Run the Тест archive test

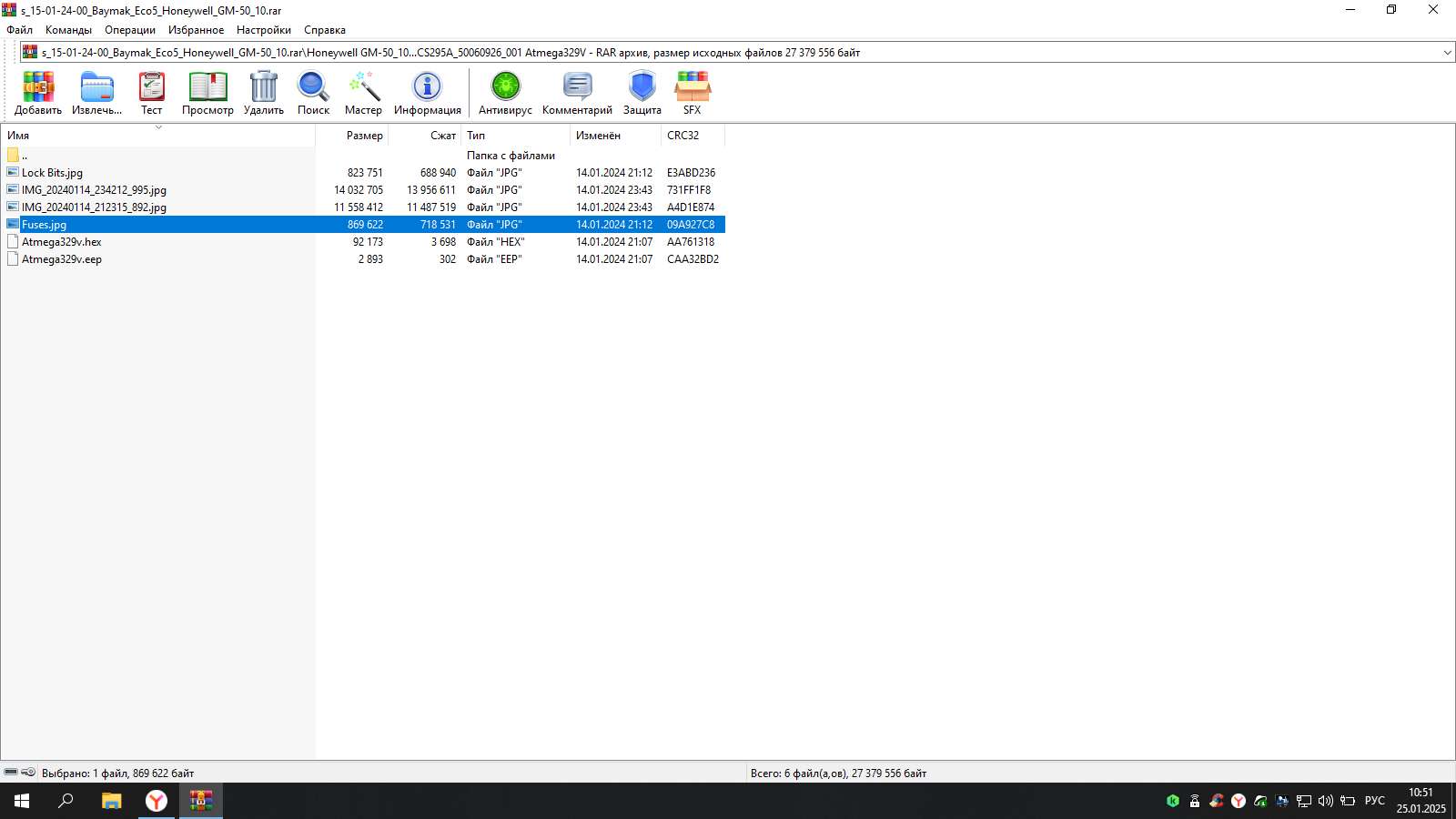[151, 93]
